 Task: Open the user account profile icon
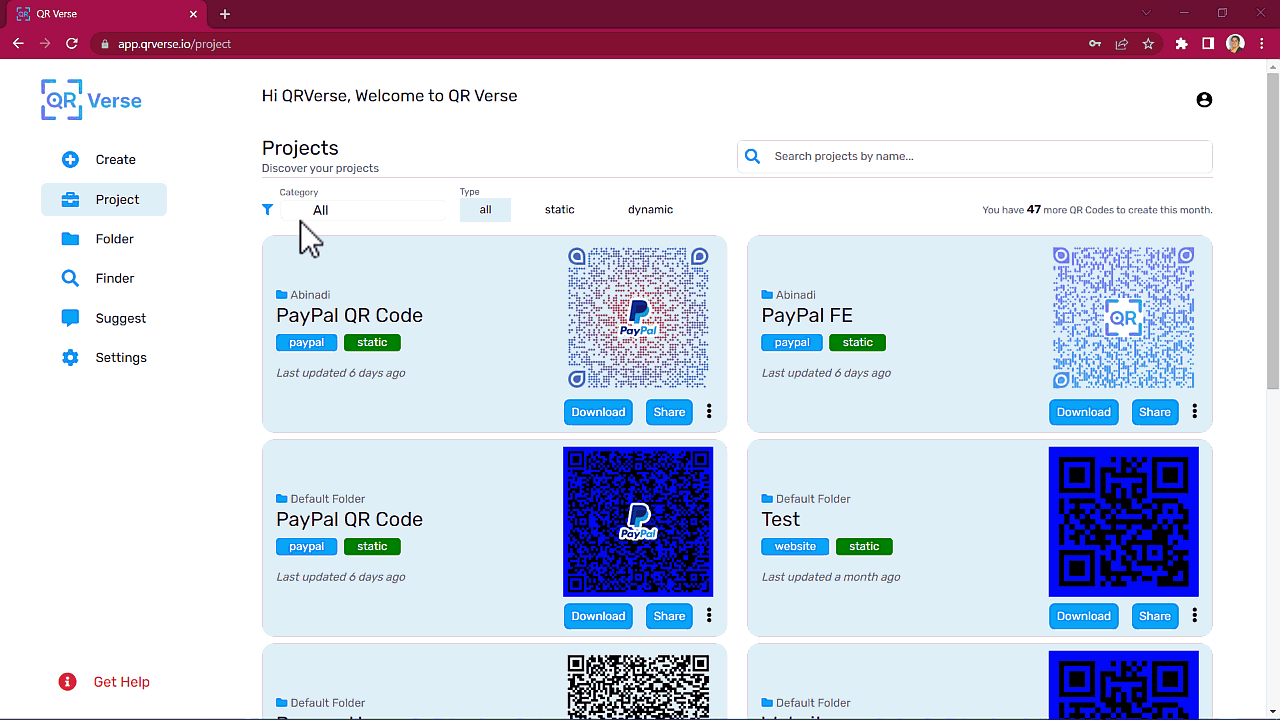coord(1204,100)
